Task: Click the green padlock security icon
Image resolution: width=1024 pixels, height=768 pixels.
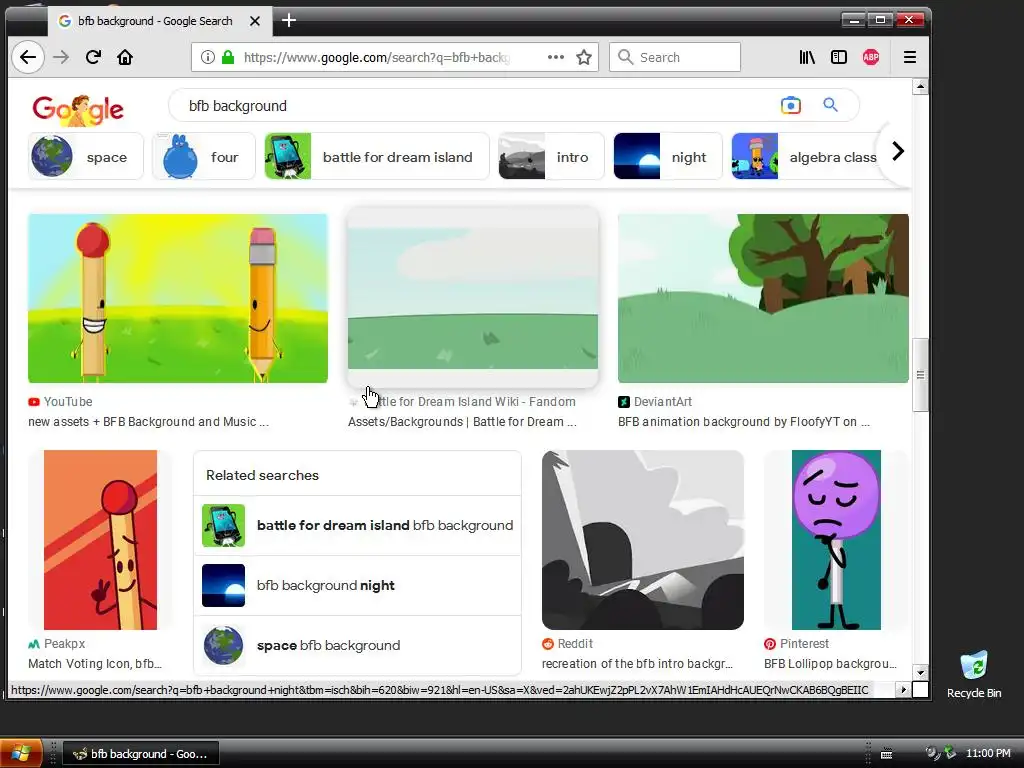Action: tap(228, 57)
